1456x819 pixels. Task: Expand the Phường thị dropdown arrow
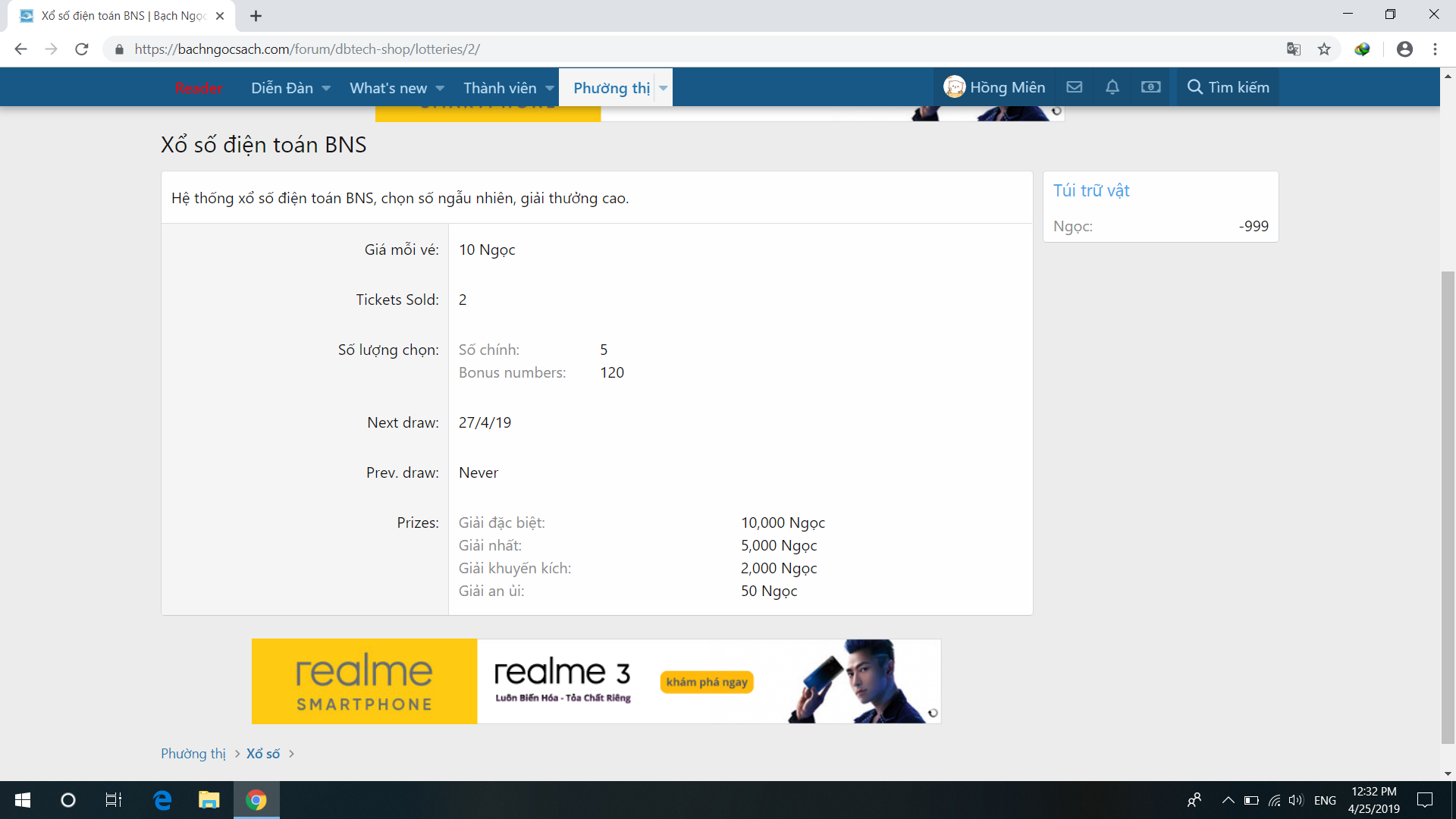664,88
